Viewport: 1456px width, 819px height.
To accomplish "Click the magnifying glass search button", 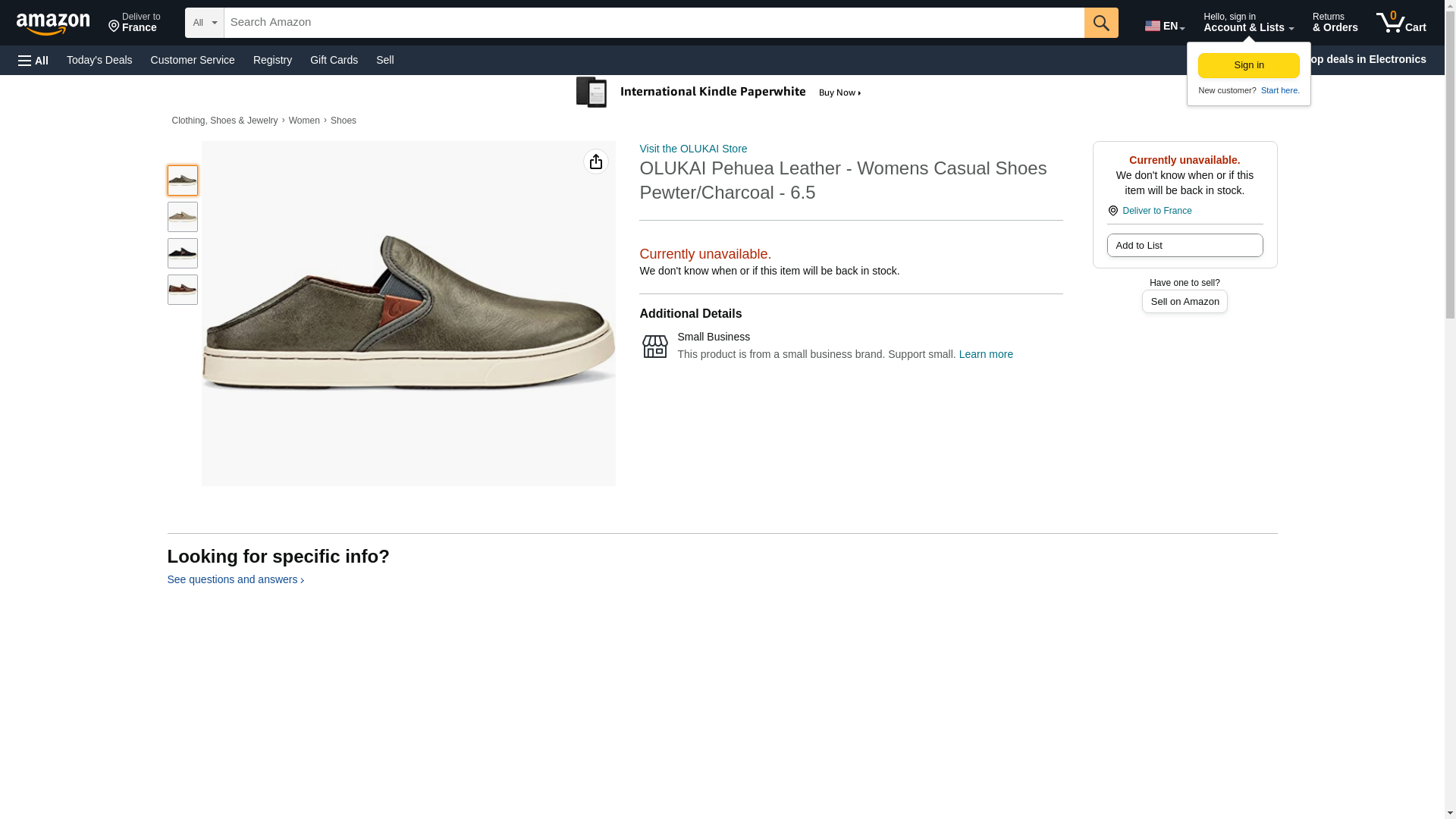I will tap(1100, 23).
